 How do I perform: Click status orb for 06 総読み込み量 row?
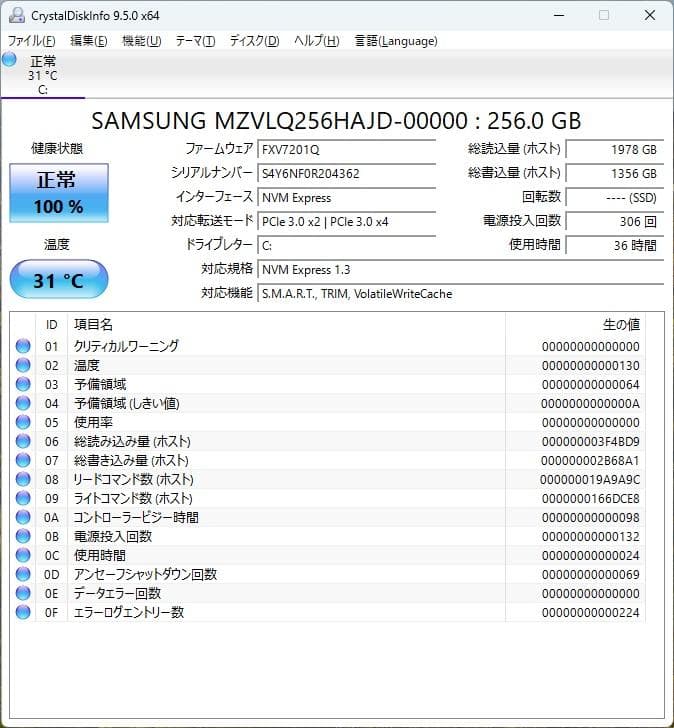click(23, 441)
